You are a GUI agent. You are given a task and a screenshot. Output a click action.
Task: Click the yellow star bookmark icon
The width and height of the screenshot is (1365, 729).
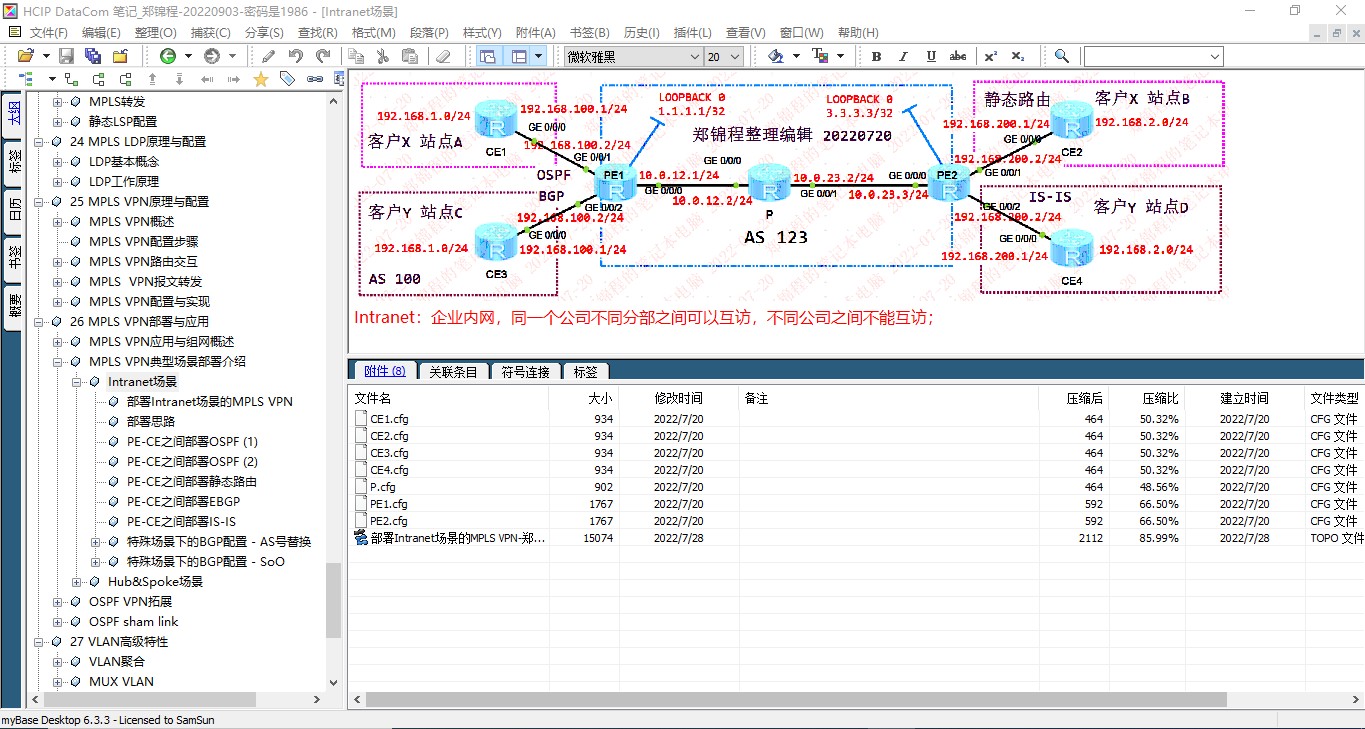tap(260, 79)
